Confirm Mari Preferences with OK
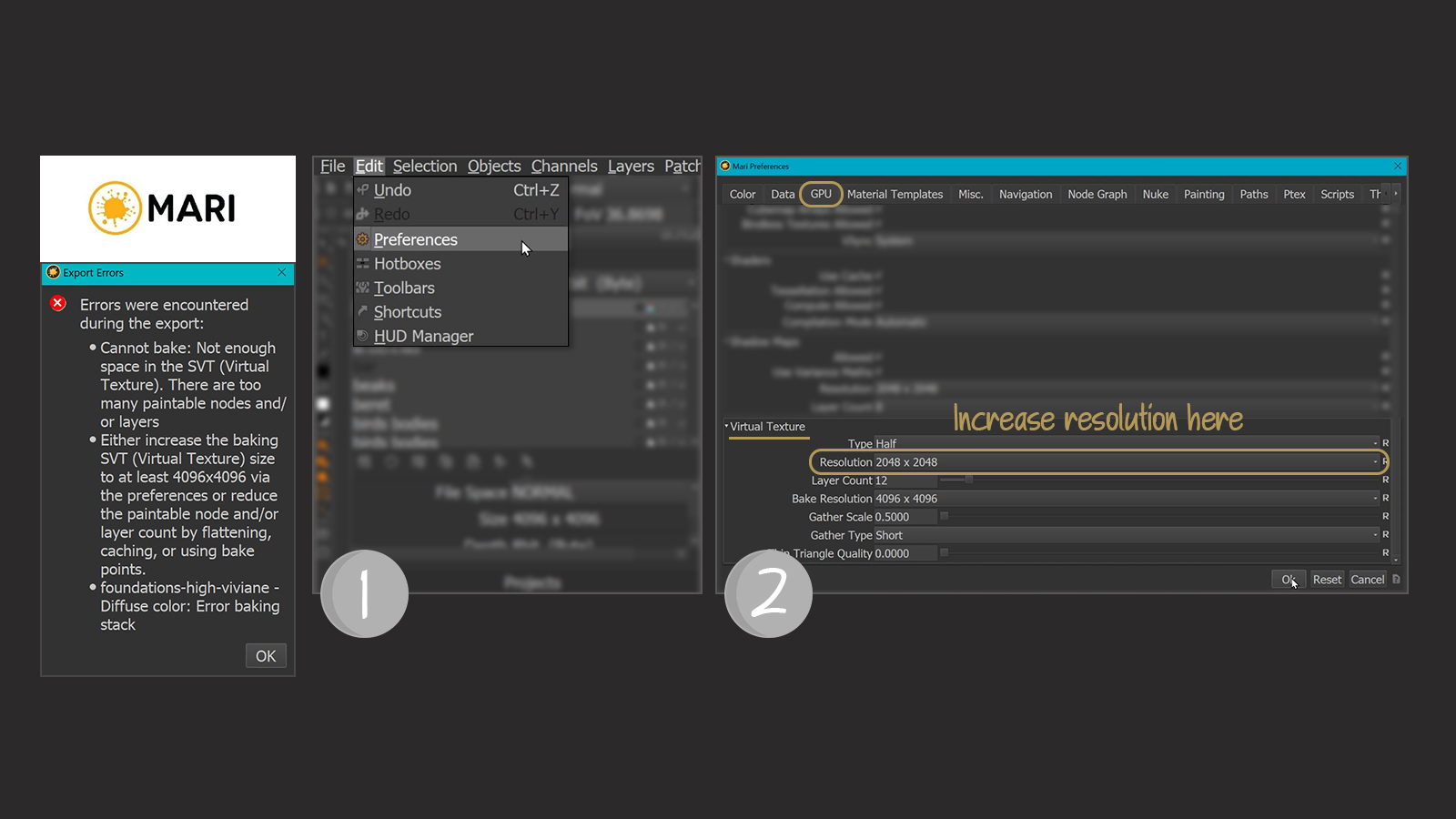The width and height of the screenshot is (1456, 819). click(x=1289, y=579)
